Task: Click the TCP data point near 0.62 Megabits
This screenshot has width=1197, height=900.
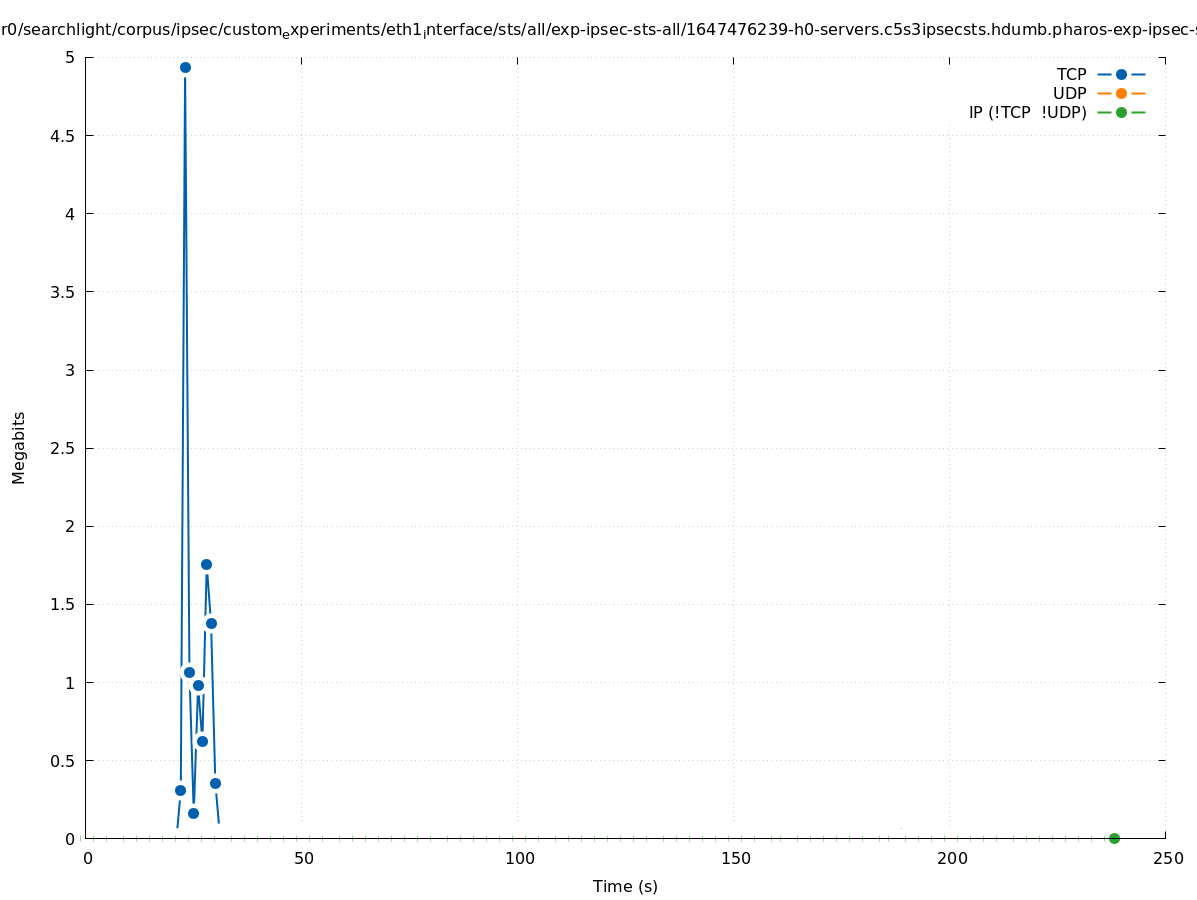Action: click(x=202, y=741)
